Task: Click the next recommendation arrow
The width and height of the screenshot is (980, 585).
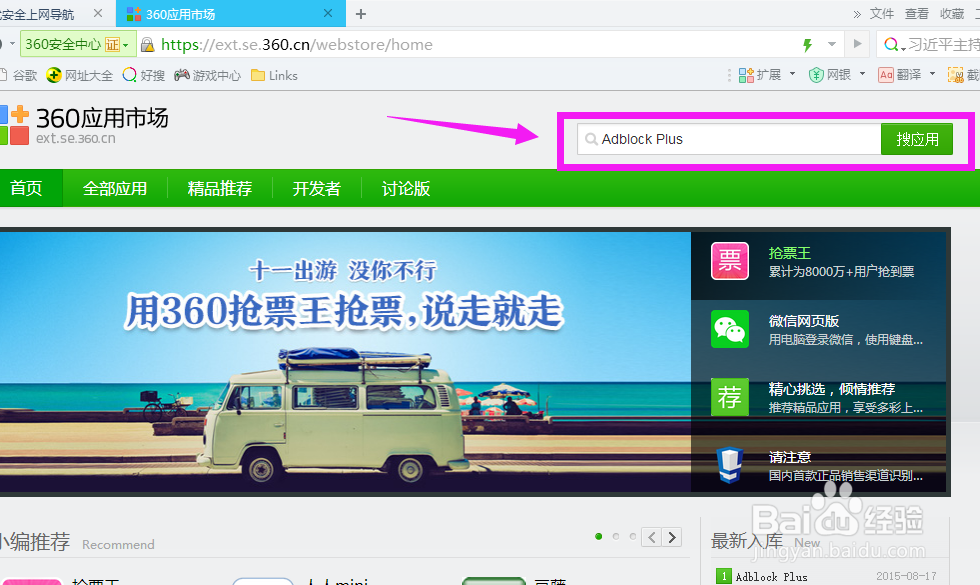Action: pos(672,538)
